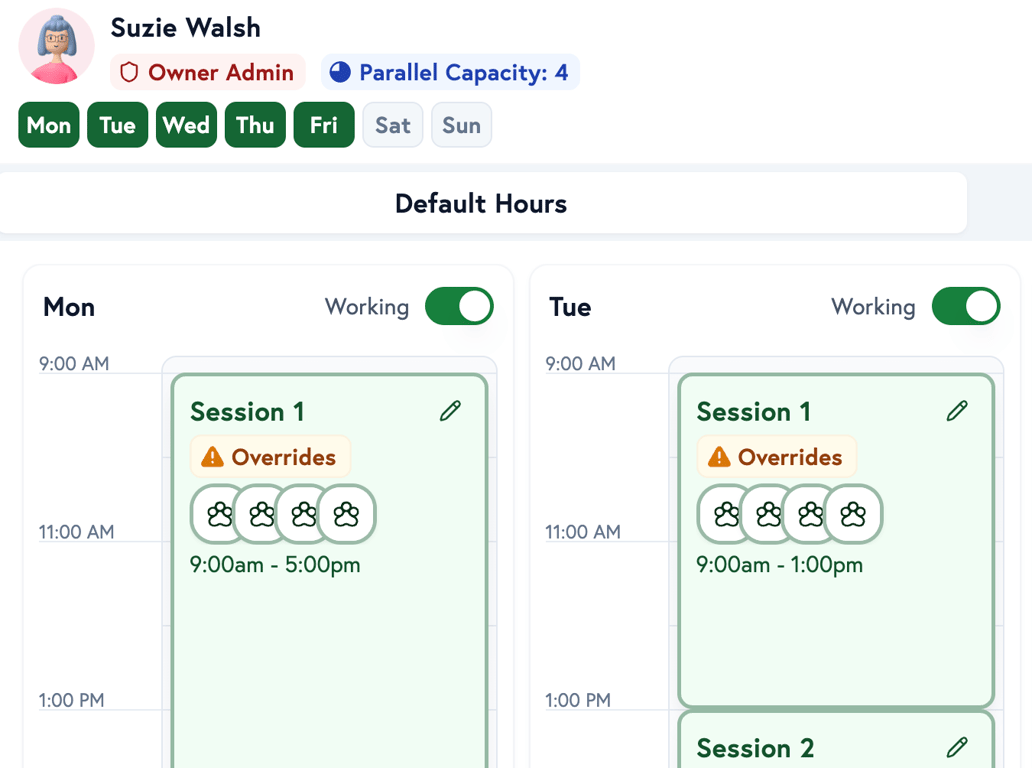Open Tuesday's Session 2 pencil edit icon
This screenshot has height=768, width=1032.
point(957,747)
